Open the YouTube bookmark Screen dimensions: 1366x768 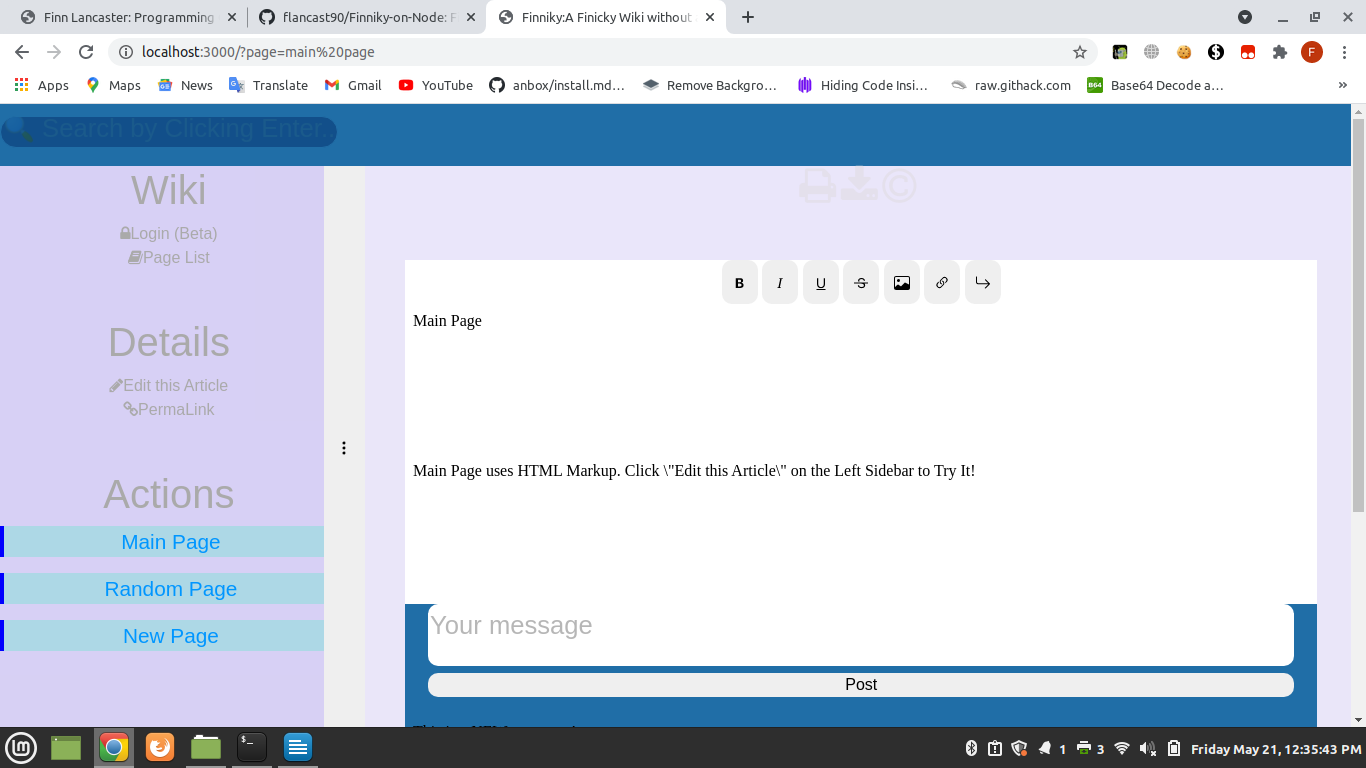click(x=436, y=85)
